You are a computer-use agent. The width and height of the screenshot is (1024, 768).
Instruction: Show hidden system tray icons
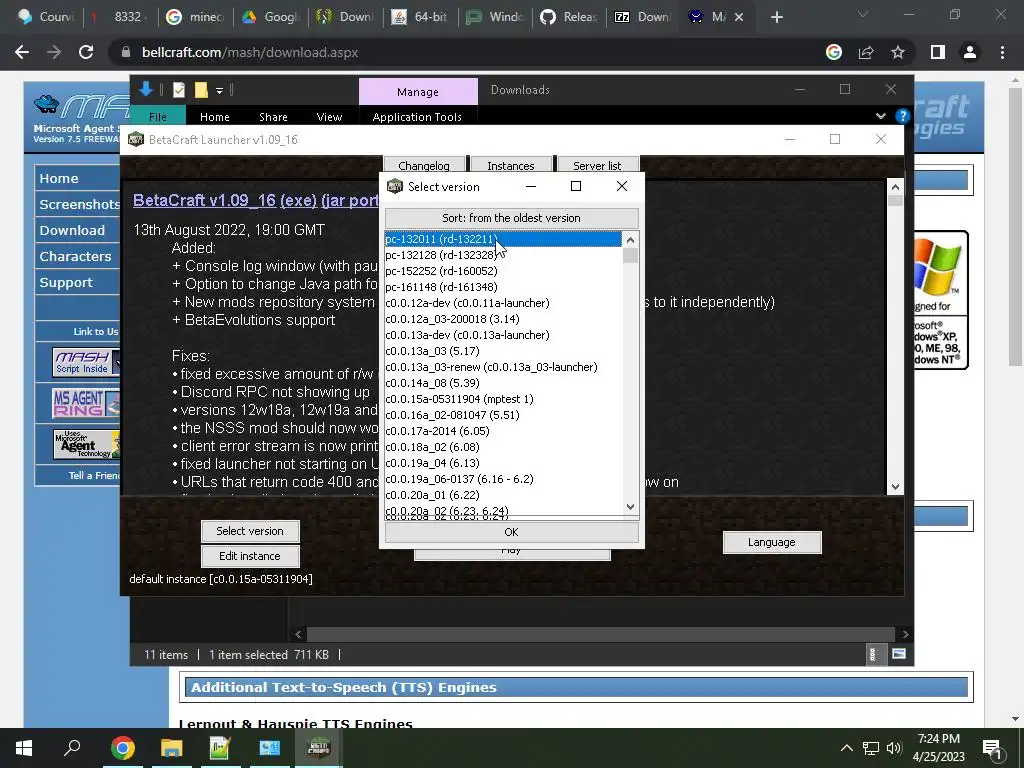[x=846, y=748]
